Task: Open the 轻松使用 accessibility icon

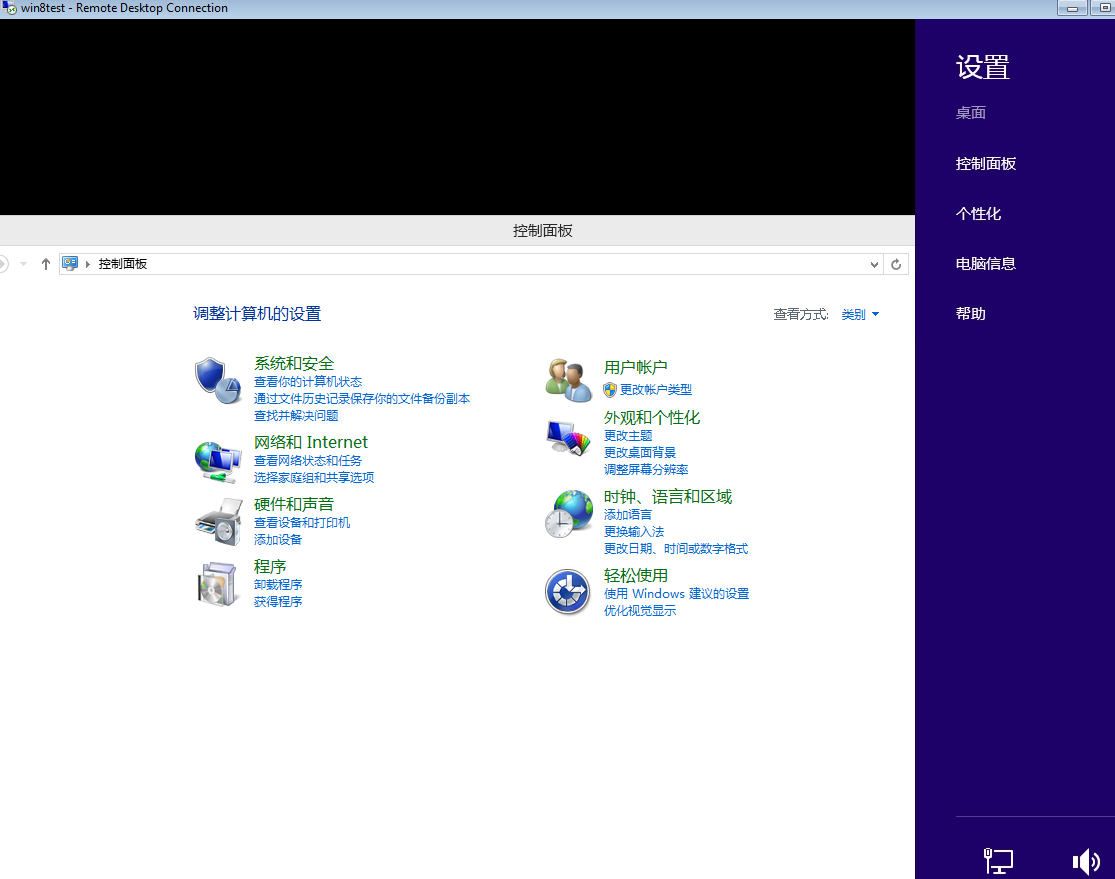Action: [567, 592]
